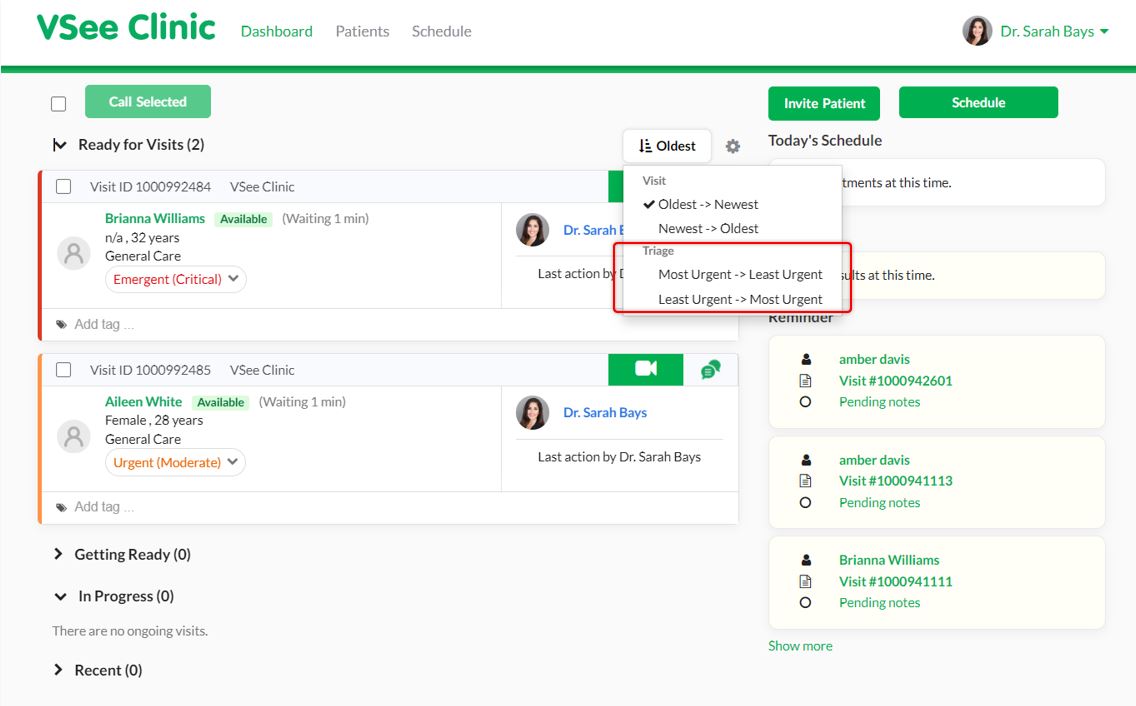
Task: Click the Available badge next to Aileen White
Action: coord(221,402)
